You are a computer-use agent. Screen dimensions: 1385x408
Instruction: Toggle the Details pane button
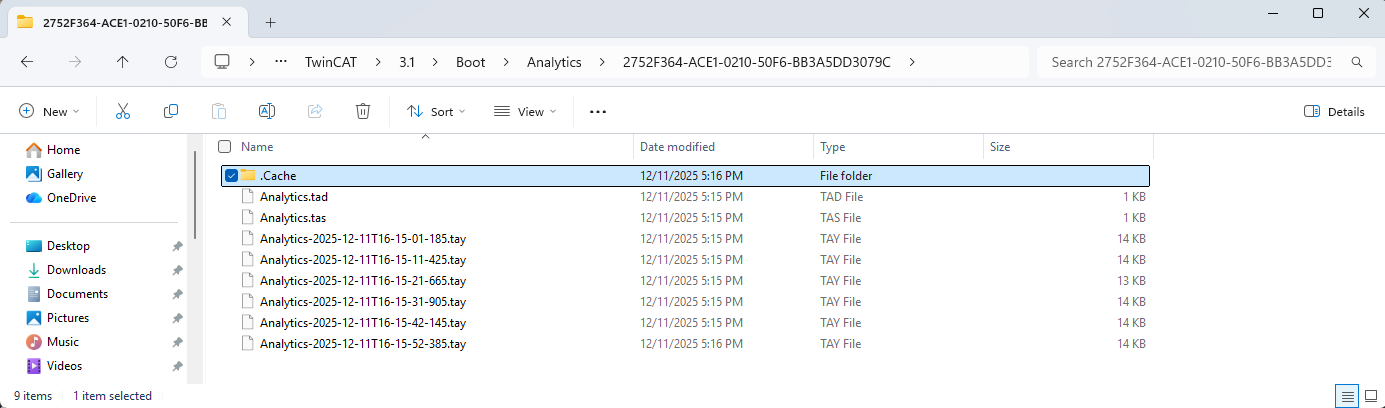click(1335, 112)
